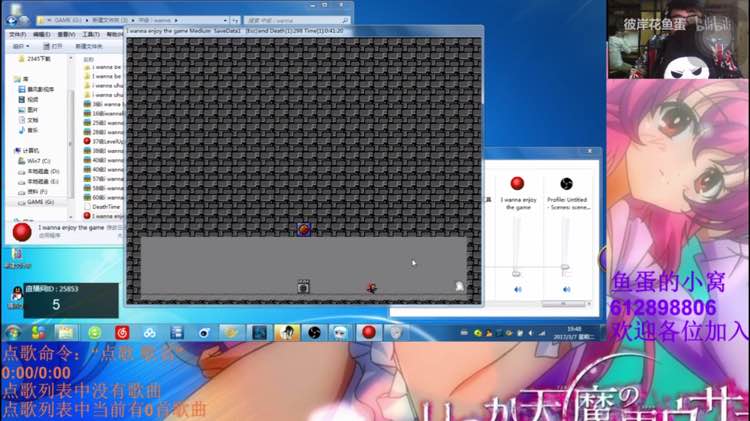The image size is (750, 421).
Task: Mute I wanna enjoy the game in mixer
Action: pyautogui.click(x=518, y=289)
